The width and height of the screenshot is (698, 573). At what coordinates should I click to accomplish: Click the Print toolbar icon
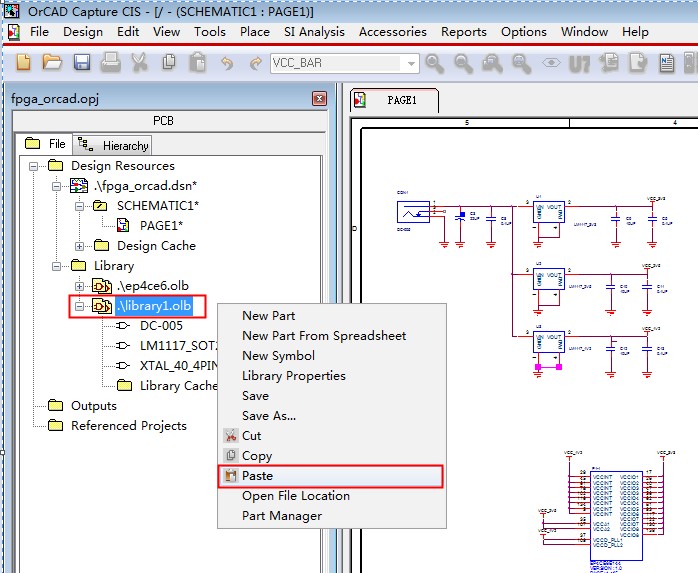(110, 62)
